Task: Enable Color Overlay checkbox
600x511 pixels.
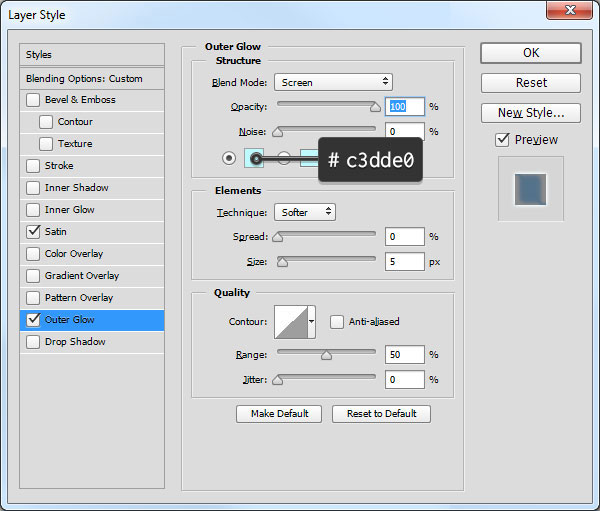Action: point(33,254)
